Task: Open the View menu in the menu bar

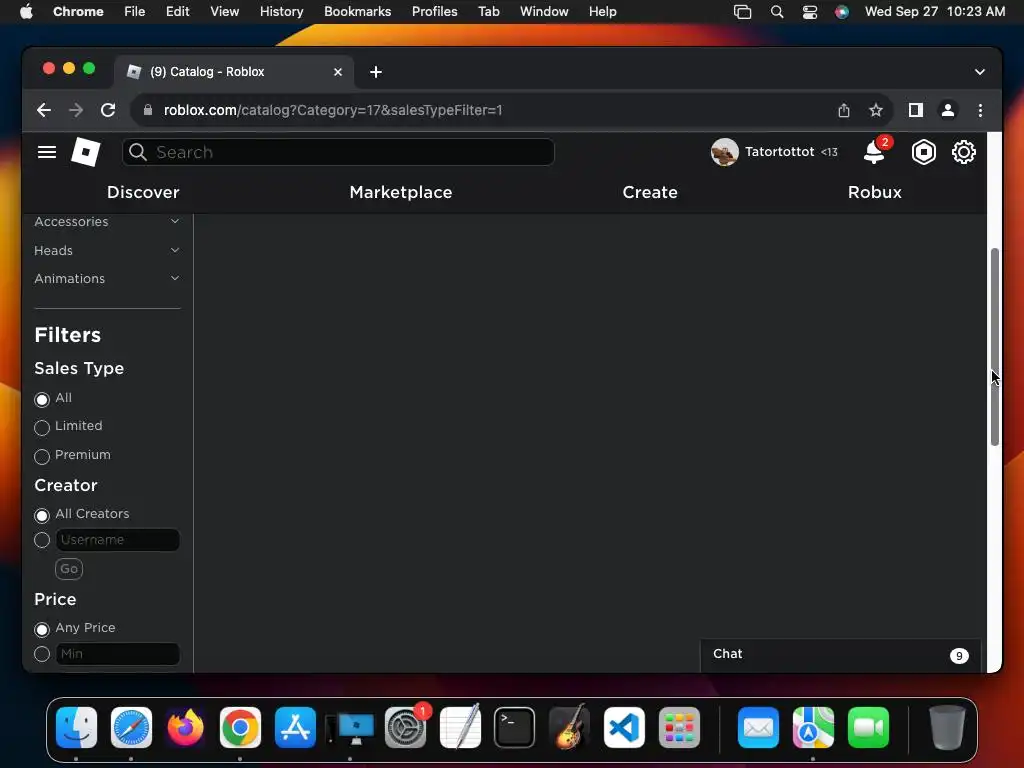Action: coord(224,12)
